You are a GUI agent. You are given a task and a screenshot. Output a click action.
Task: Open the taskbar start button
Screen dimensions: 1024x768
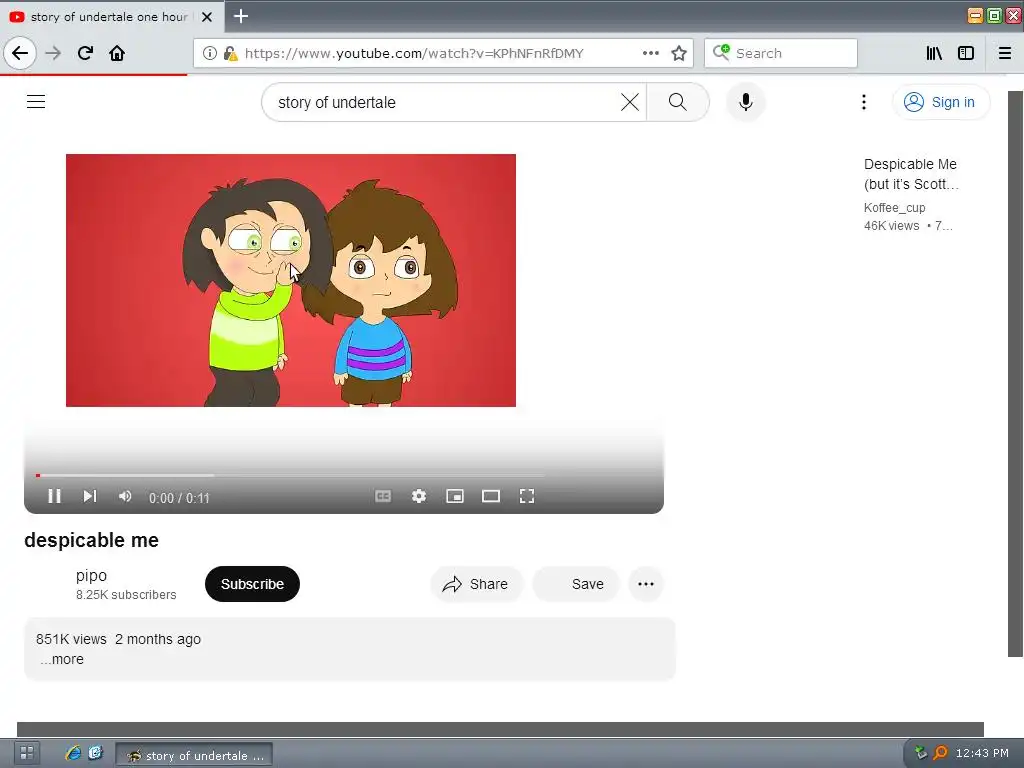[26, 754]
